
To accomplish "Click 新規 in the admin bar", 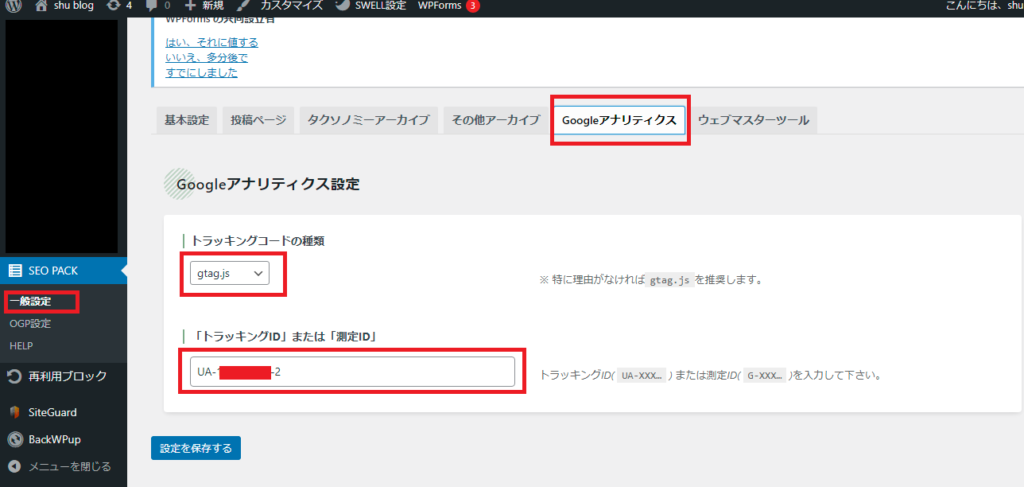I will coord(212,6).
